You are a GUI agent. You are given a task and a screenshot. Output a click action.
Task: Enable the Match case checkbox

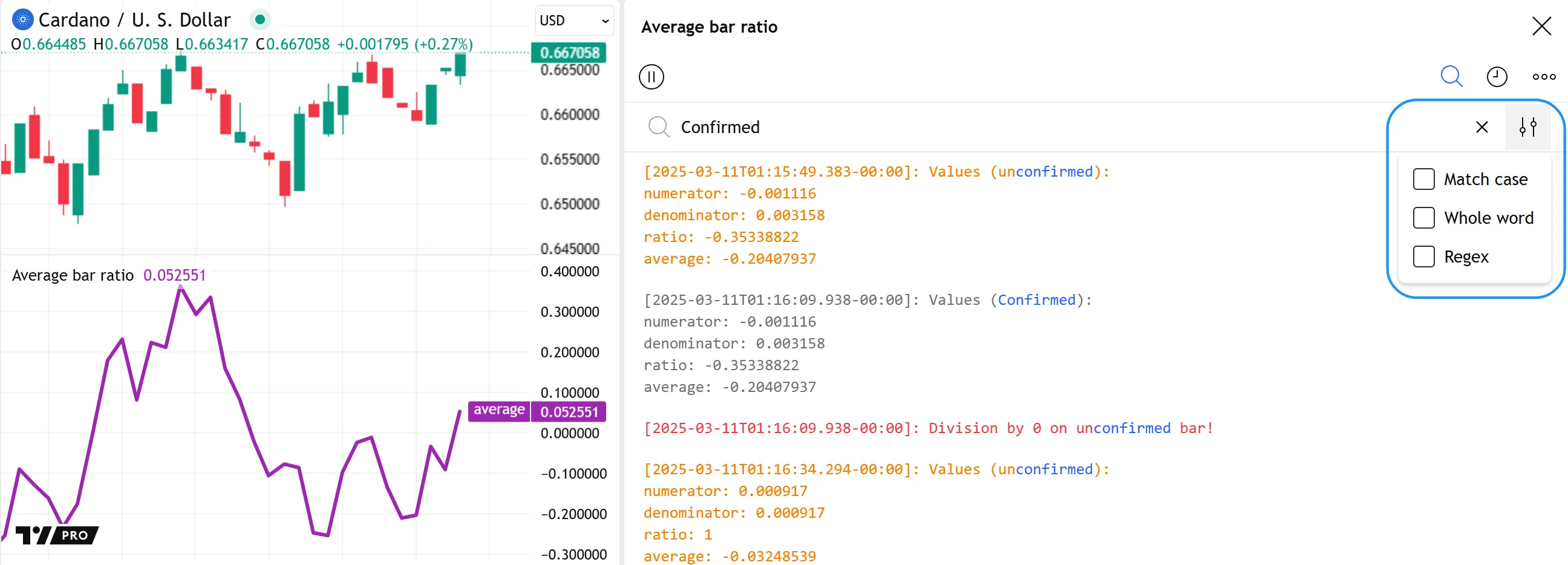(x=1423, y=180)
